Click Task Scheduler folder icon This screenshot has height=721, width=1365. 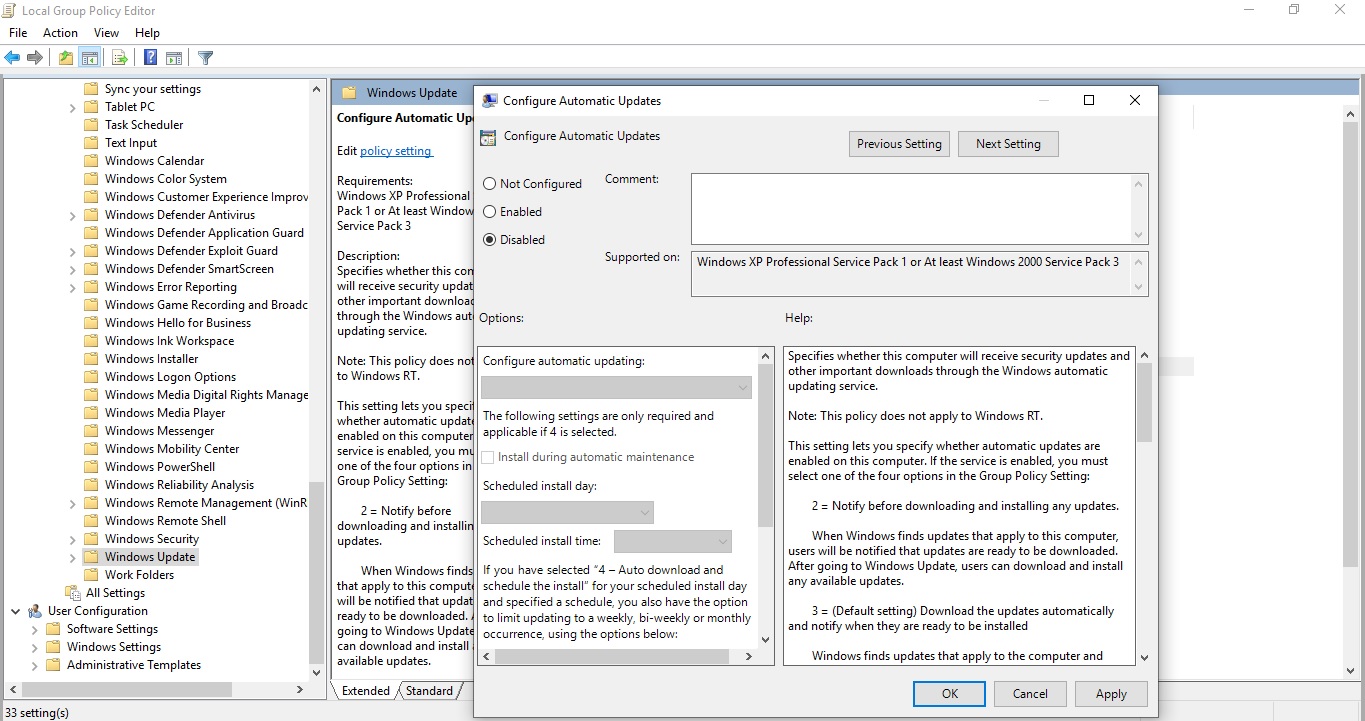[91, 125]
